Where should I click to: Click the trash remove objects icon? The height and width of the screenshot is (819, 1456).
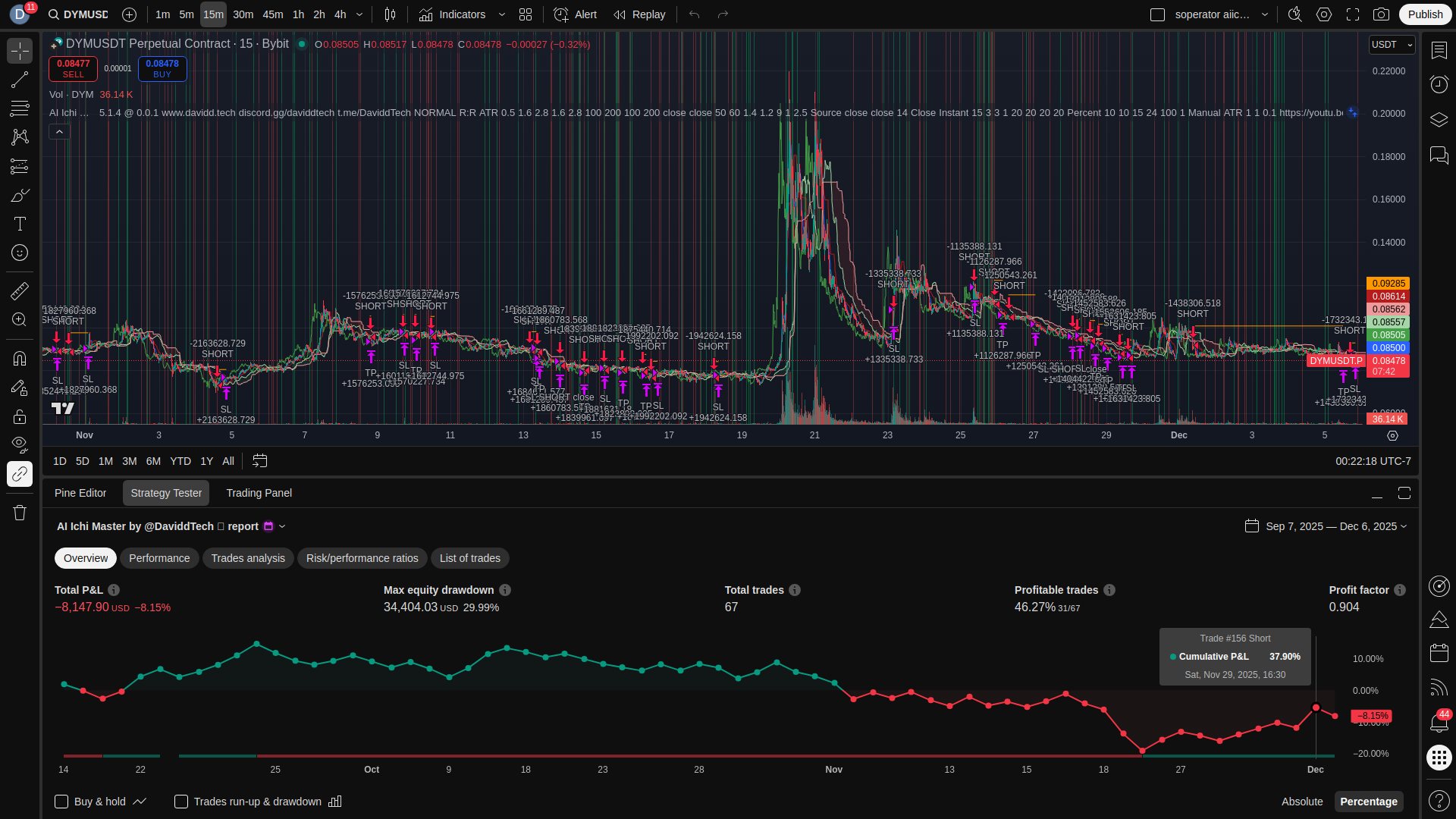pyautogui.click(x=20, y=513)
